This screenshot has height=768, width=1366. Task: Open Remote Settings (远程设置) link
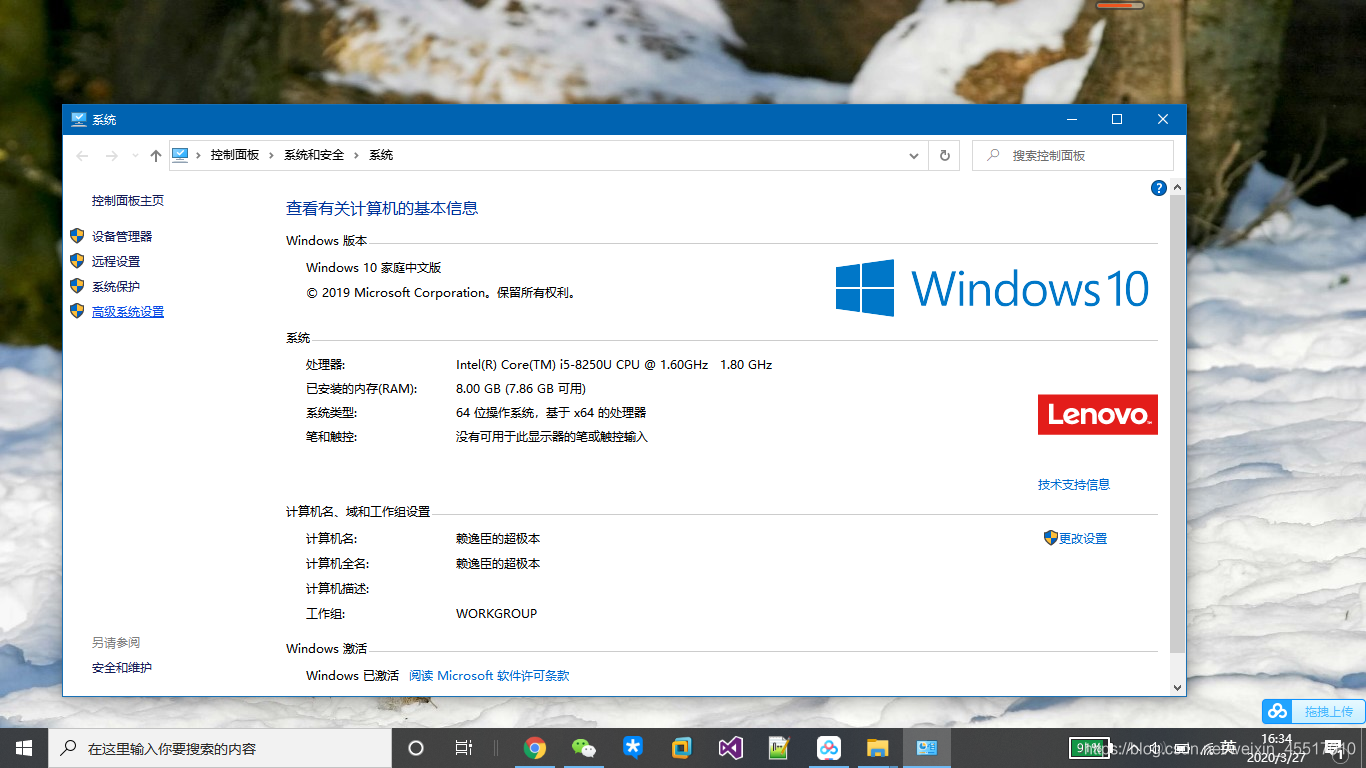coord(116,262)
